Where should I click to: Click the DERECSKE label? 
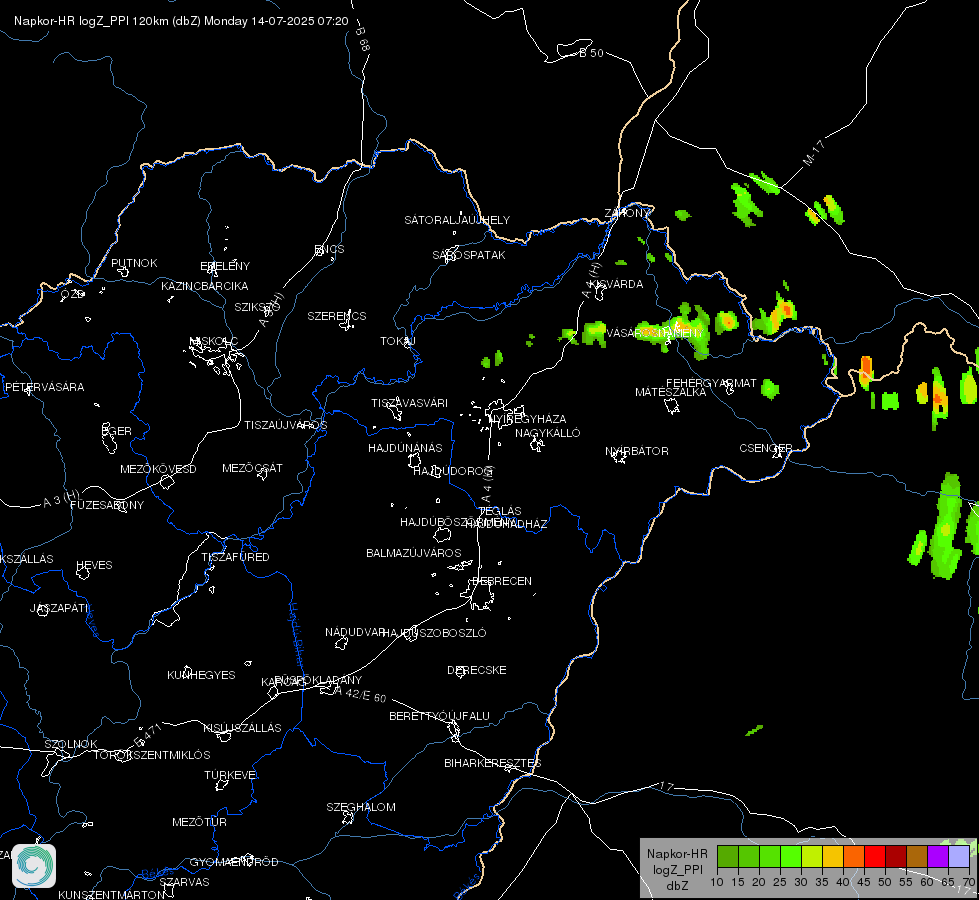pos(476,670)
